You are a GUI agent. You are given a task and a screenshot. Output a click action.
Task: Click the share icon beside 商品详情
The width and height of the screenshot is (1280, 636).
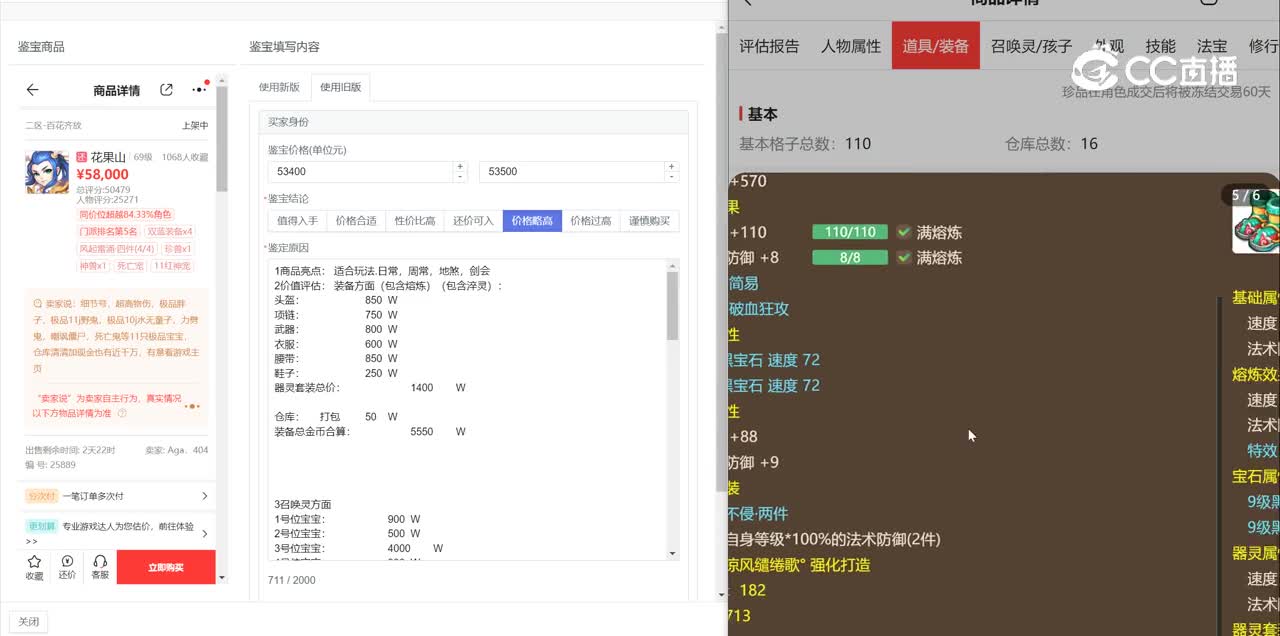tap(167, 90)
